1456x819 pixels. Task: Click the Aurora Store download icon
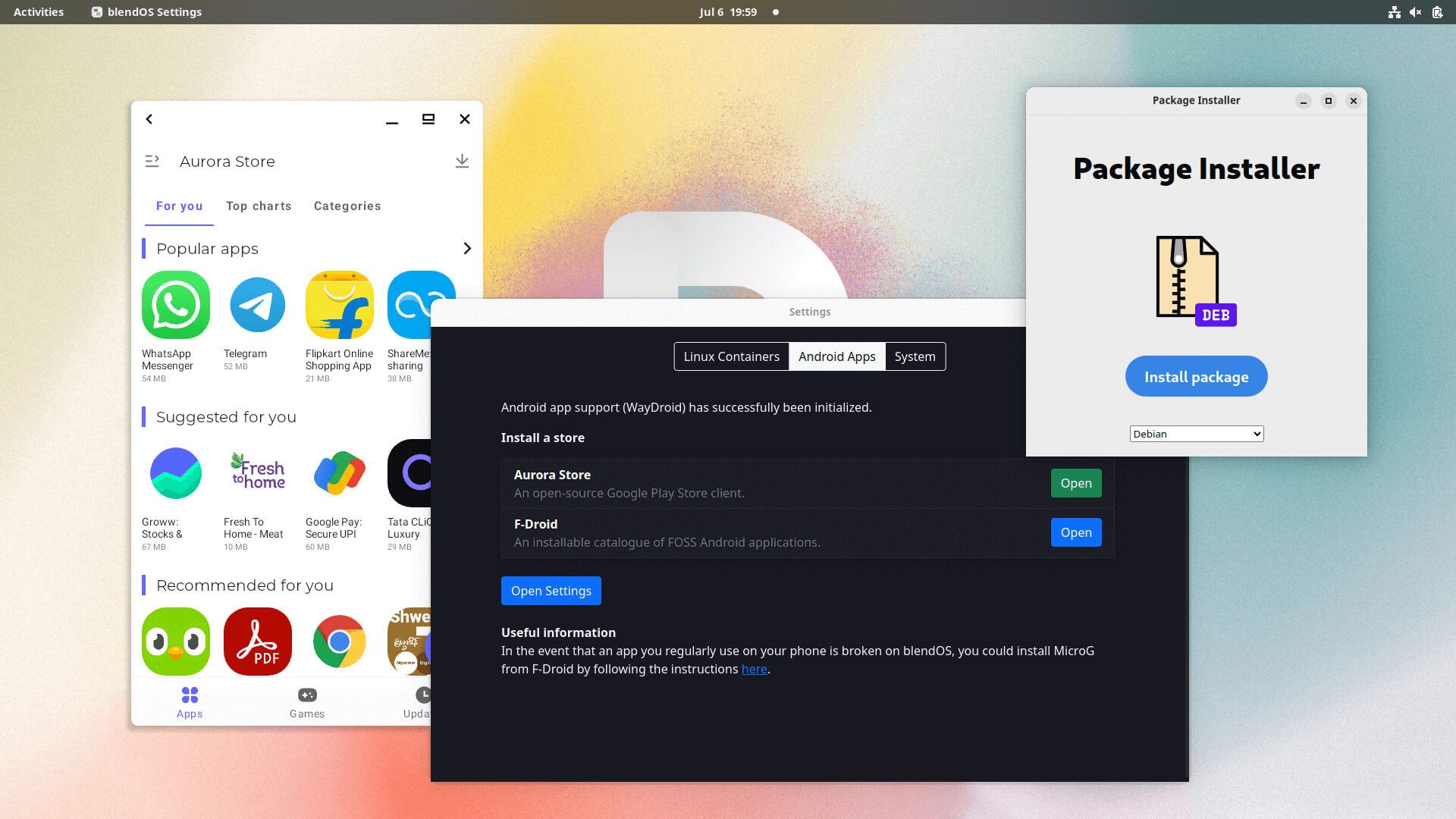pos(462,161)
